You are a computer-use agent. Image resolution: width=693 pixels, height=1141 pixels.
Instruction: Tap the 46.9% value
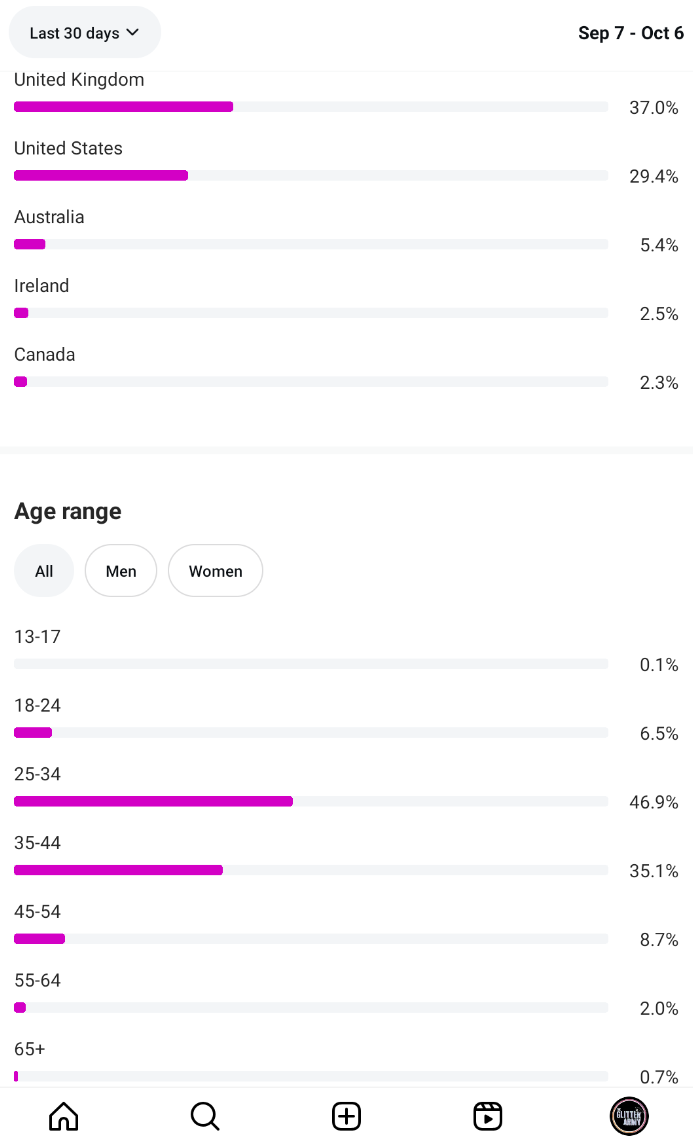pyautogui.click(x=653, y=802)
